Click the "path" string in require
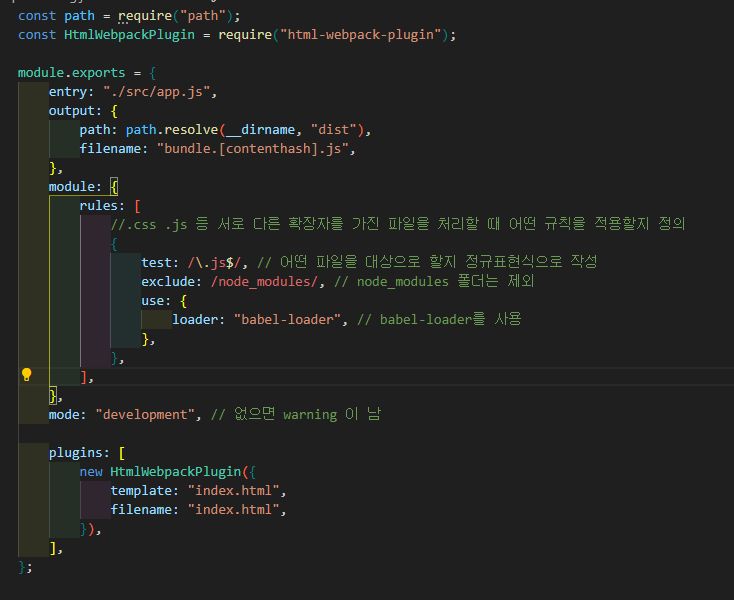Screen dimensions: 734x600 pyautogui.click(x=203, y=16)
